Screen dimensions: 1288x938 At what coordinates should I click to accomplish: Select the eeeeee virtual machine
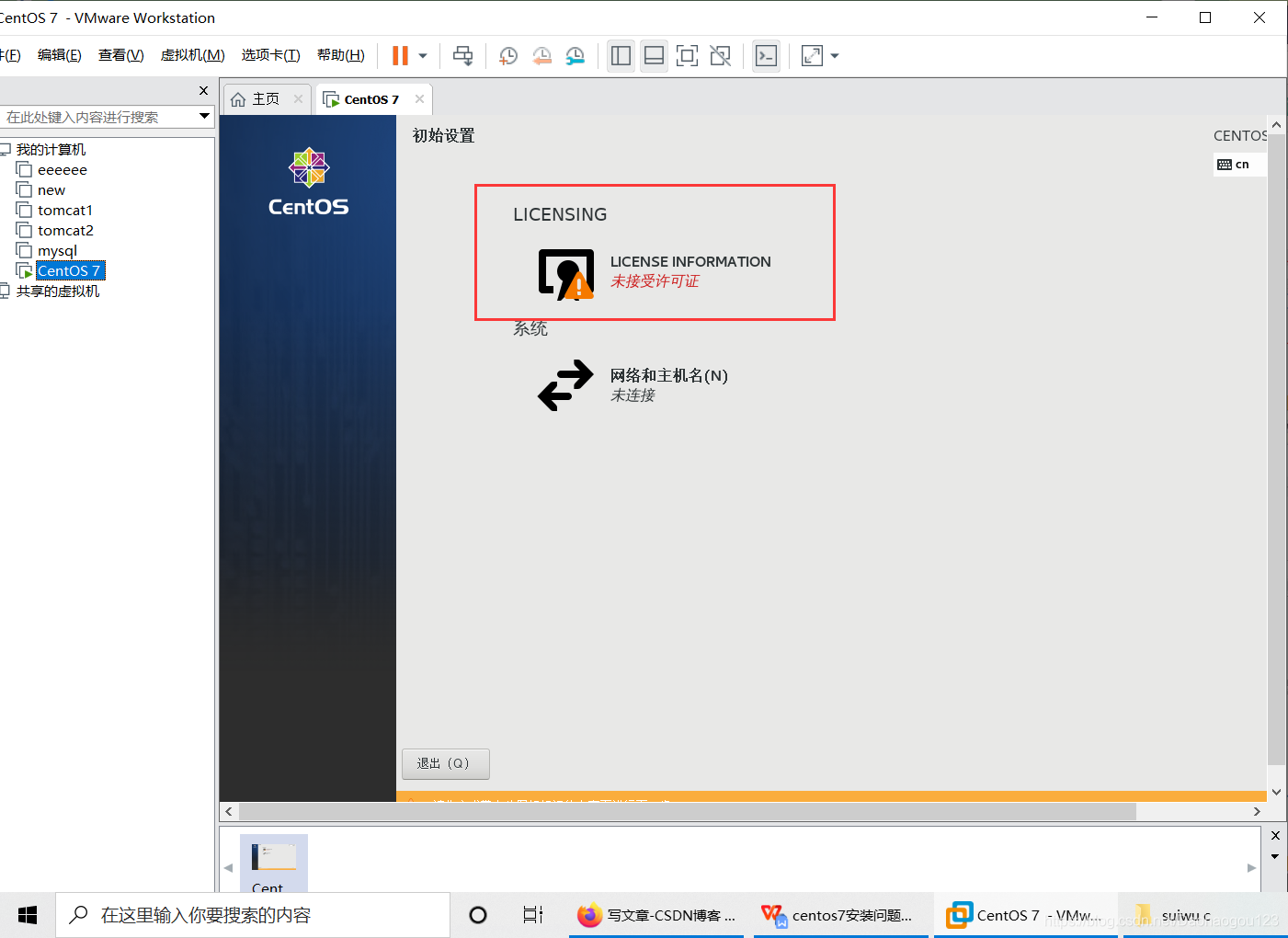pyautogui.click(x=63, y=170)
